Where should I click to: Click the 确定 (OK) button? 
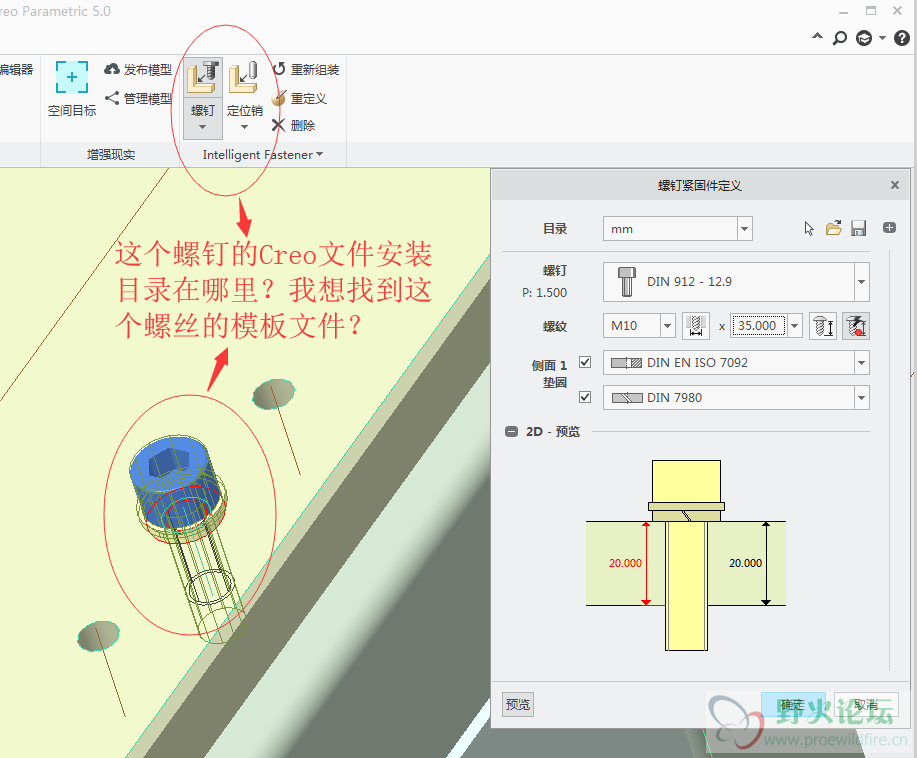(x=793, y=704)
